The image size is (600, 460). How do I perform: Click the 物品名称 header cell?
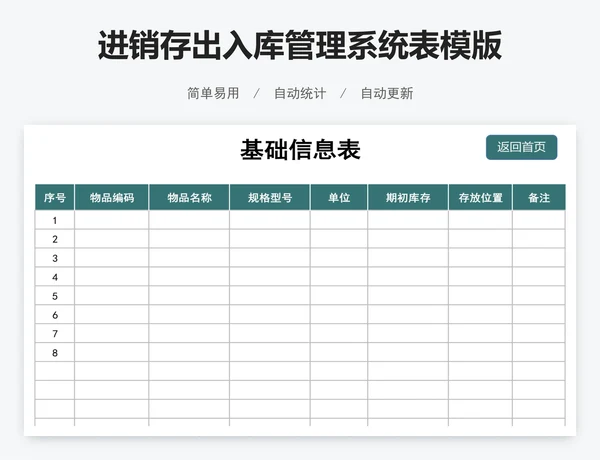[189, 198]
